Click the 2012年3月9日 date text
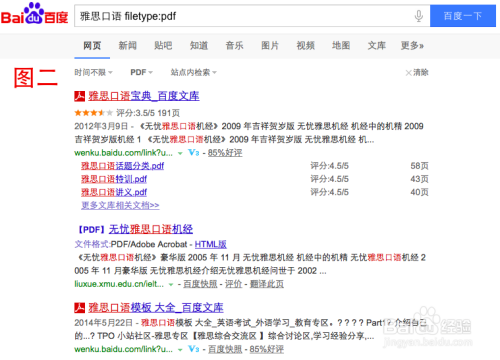Screen dimensions: 500x360 tap(101, 126)
